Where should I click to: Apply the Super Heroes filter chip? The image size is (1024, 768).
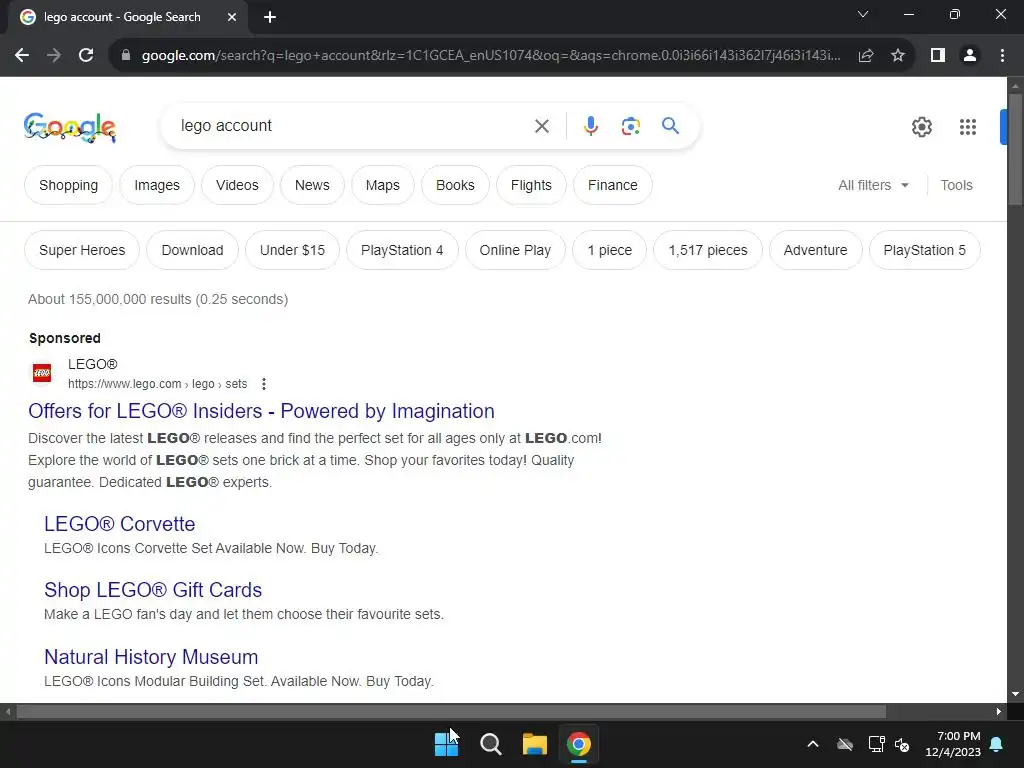point(82,250)
